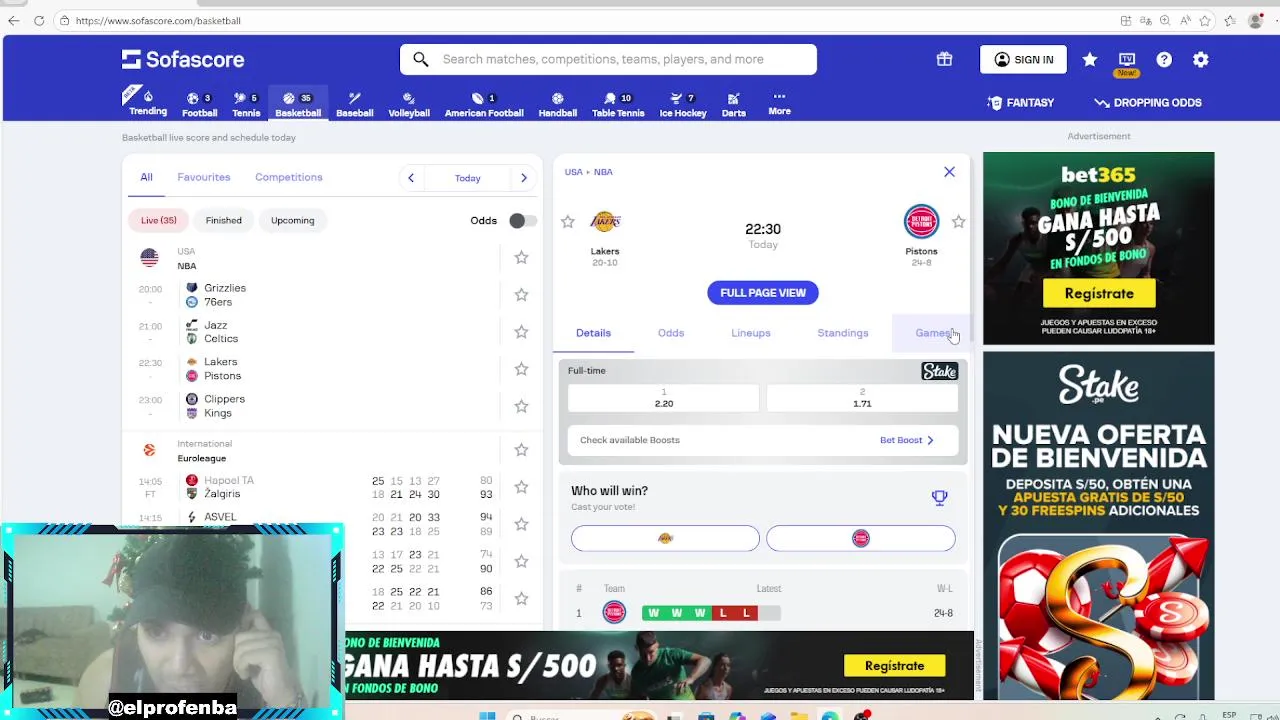Go back with the browser back arrow
The height and width of the screenshot is (720, 1280).
coord(13,20)
